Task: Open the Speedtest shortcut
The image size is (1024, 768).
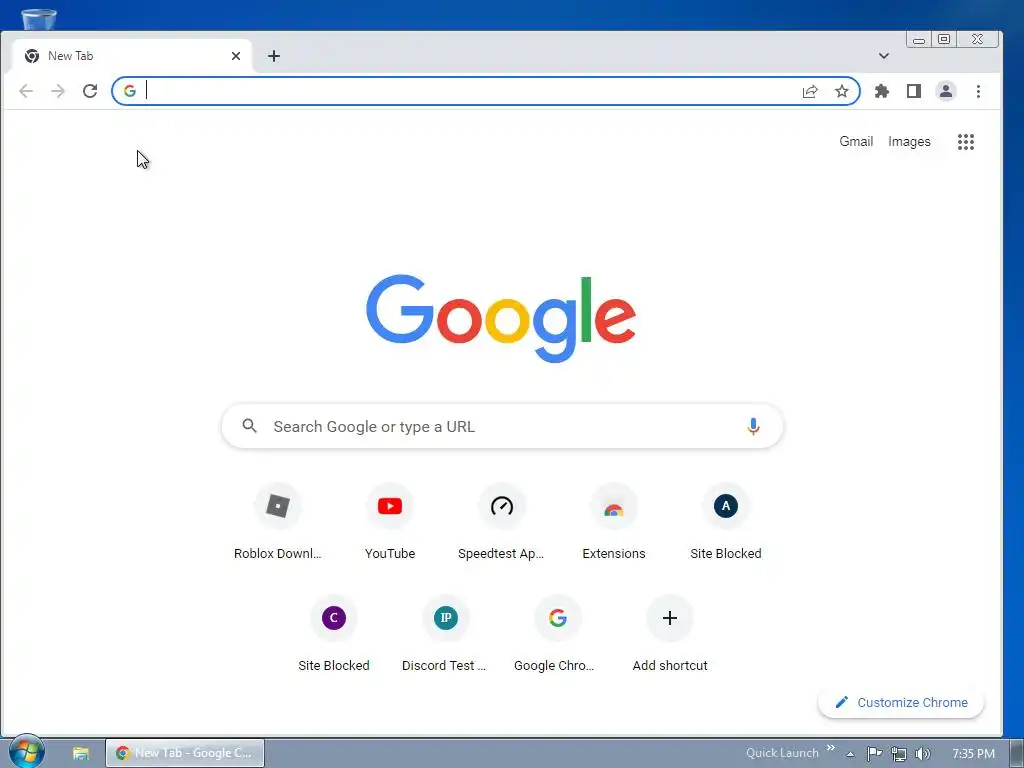Action: [x=502, y=522]
